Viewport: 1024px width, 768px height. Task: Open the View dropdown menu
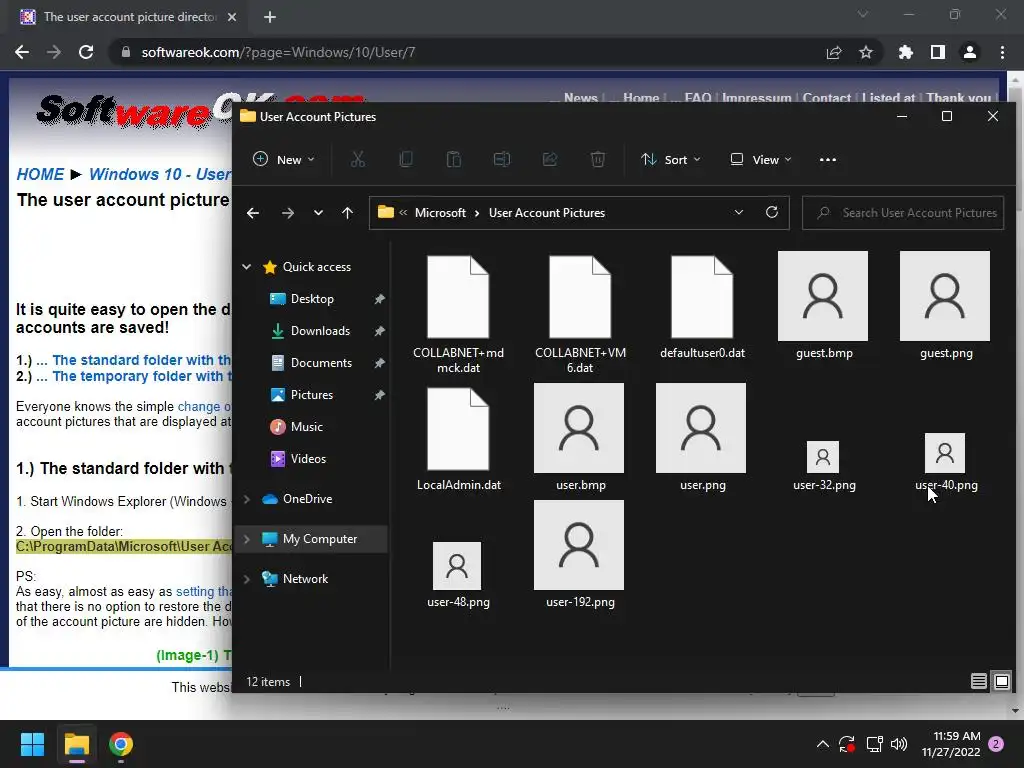pyautogui.click(x=761, y=159)
